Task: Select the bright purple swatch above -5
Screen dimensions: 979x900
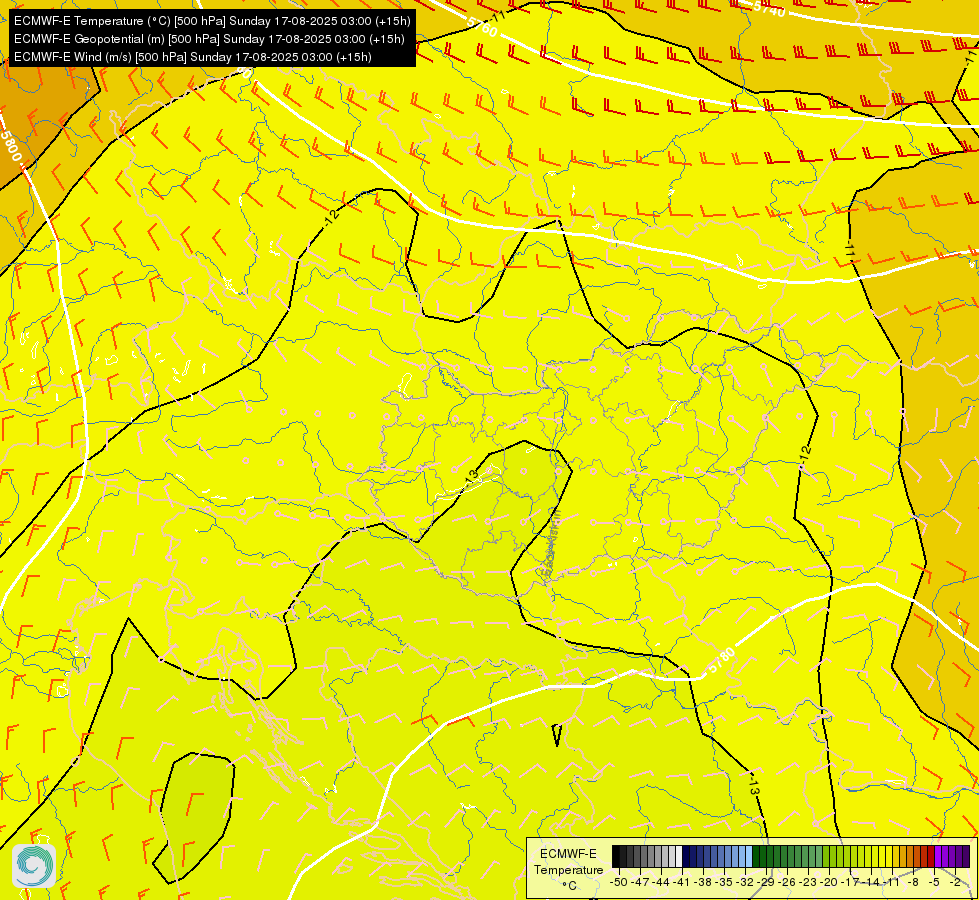Action: [x=938, y=856]
